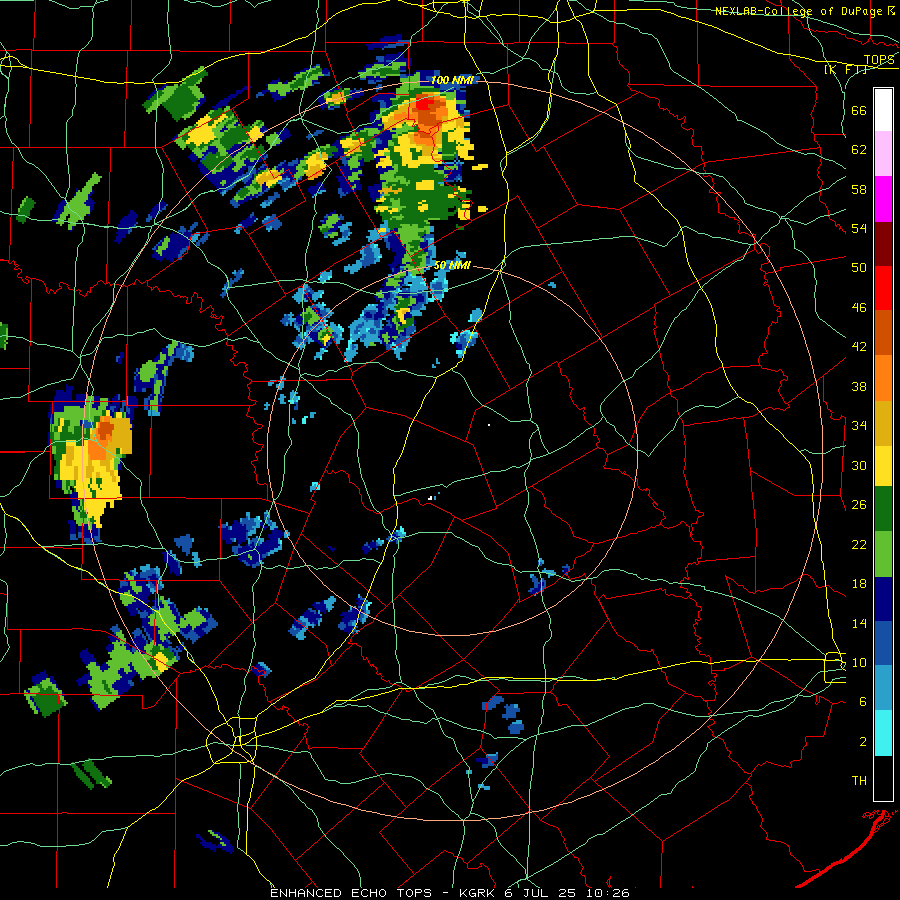Click the TOPS legend title
Screen dimensions: 900x900
click(879, 60)
